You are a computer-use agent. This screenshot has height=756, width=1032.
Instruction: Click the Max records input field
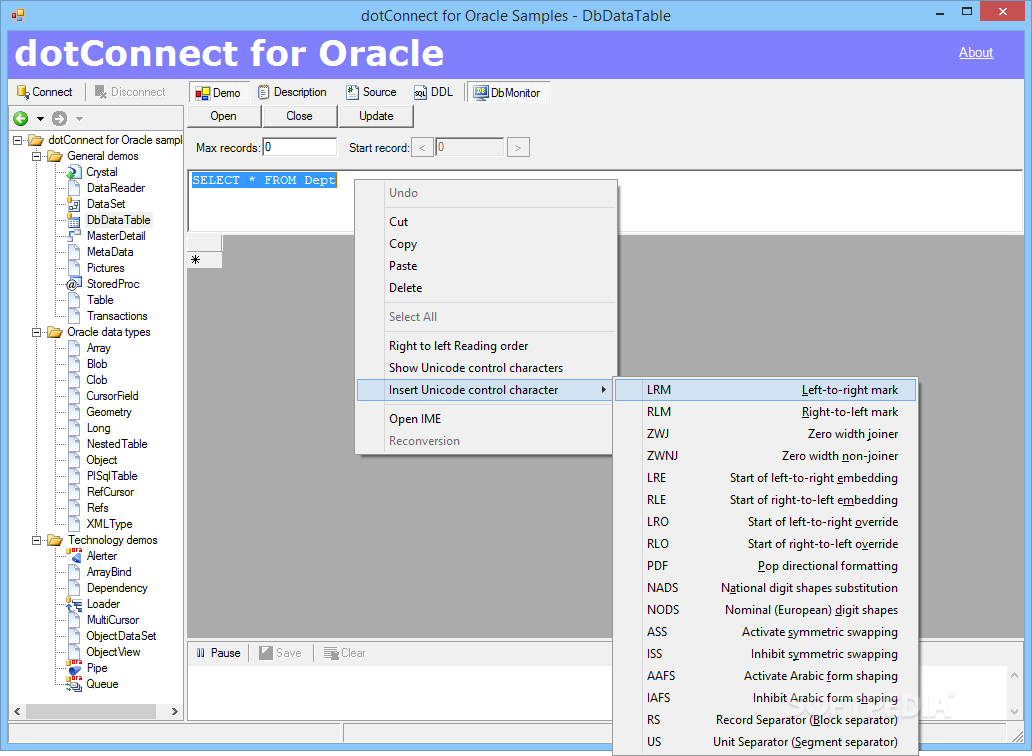299,147
